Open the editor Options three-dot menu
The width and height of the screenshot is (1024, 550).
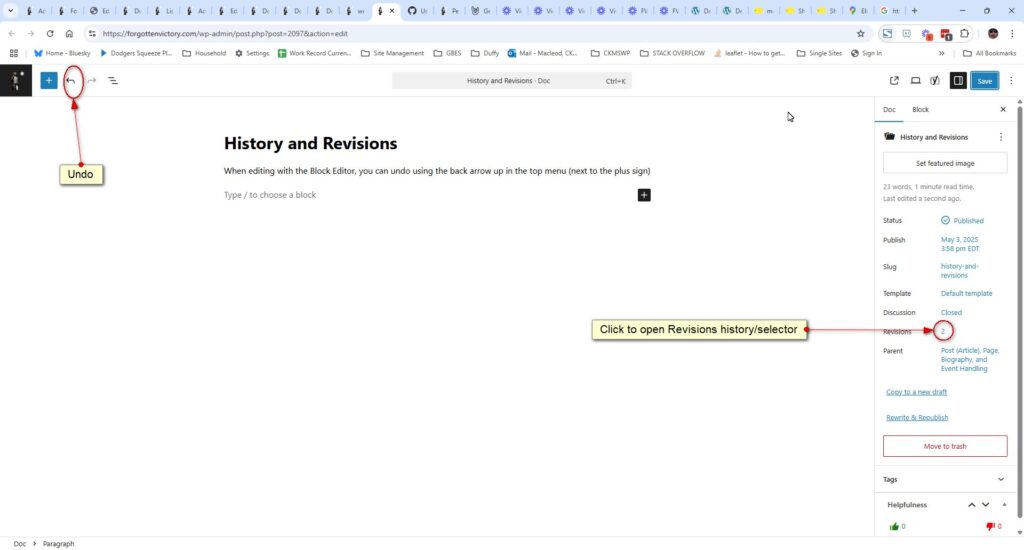(x=1011, y=80)
